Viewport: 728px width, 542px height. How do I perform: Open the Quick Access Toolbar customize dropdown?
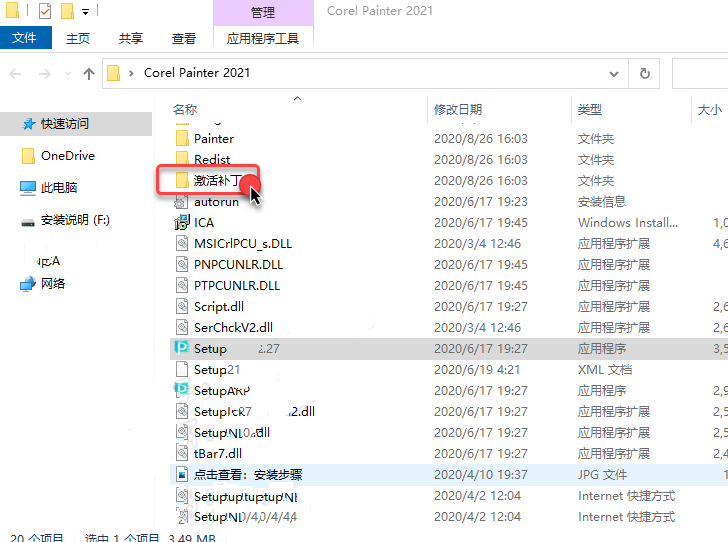85,12
